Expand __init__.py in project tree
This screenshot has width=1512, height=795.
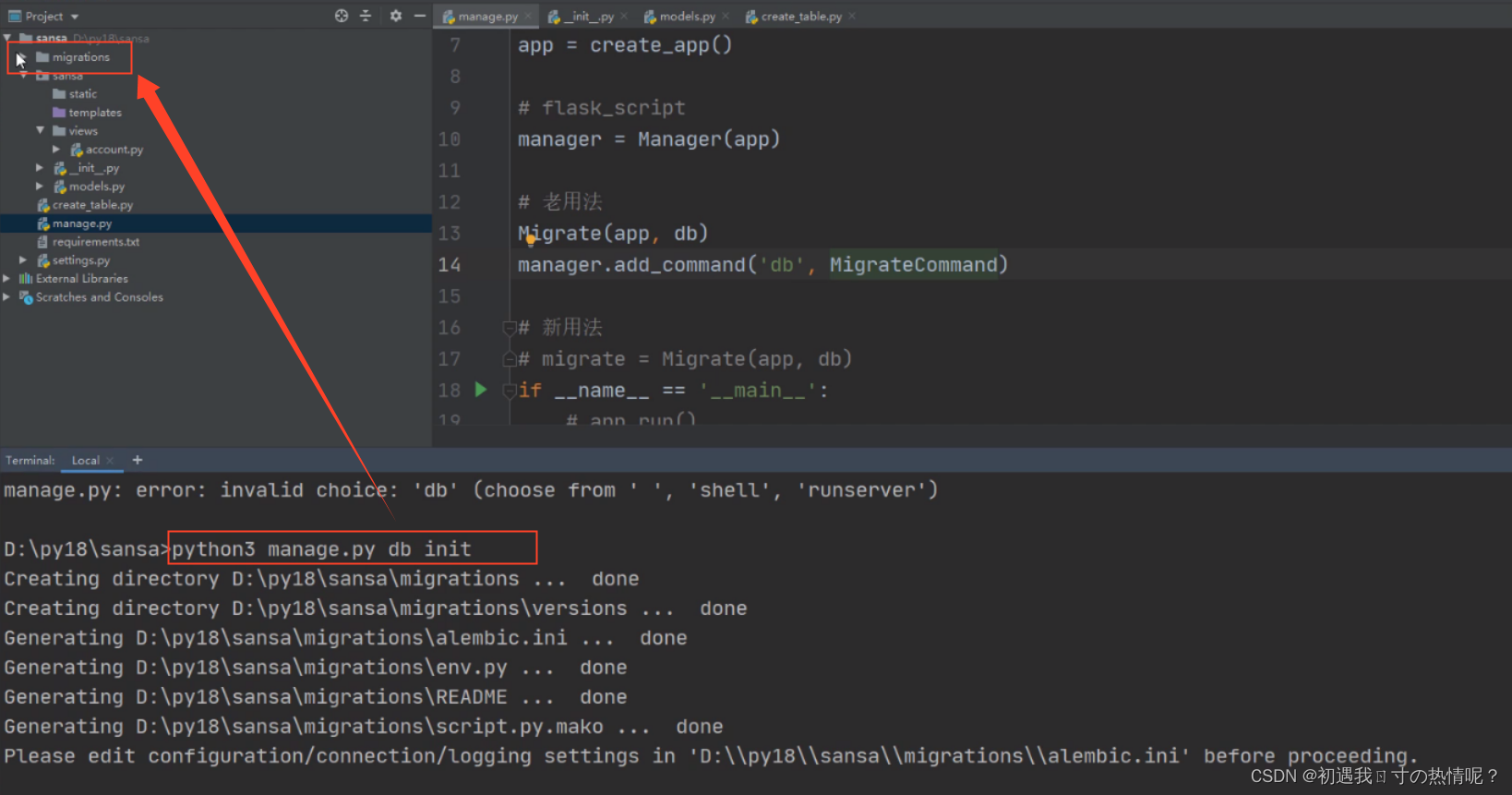click(x=40, y=167)
